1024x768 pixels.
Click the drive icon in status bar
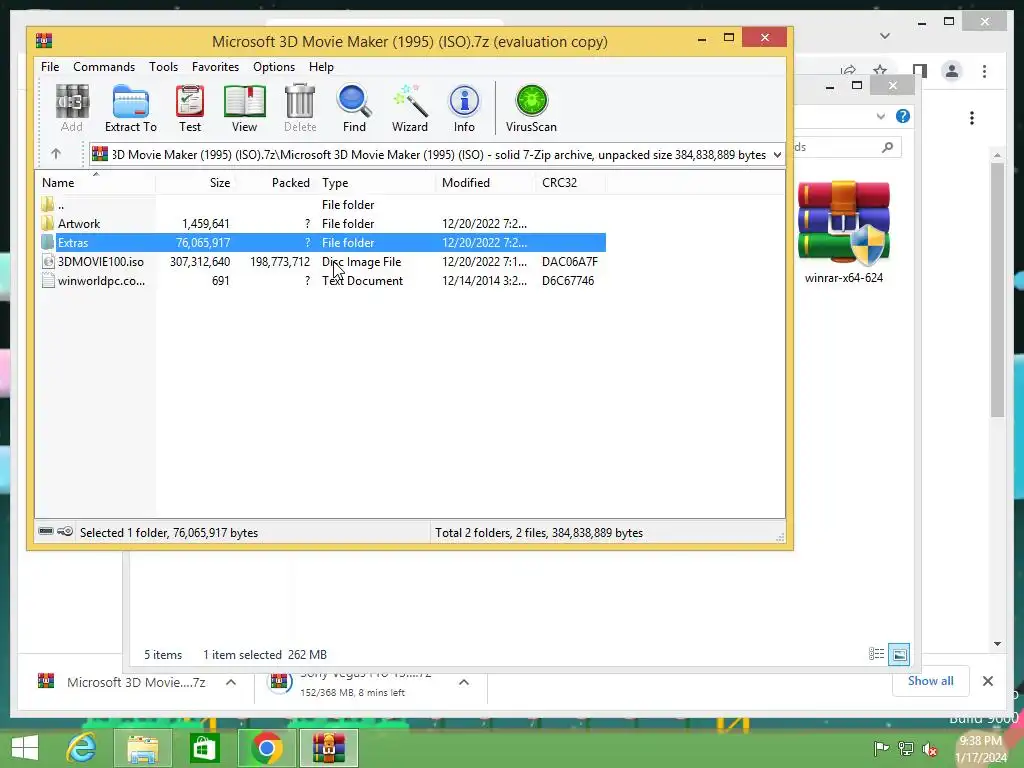coord(46,532)
